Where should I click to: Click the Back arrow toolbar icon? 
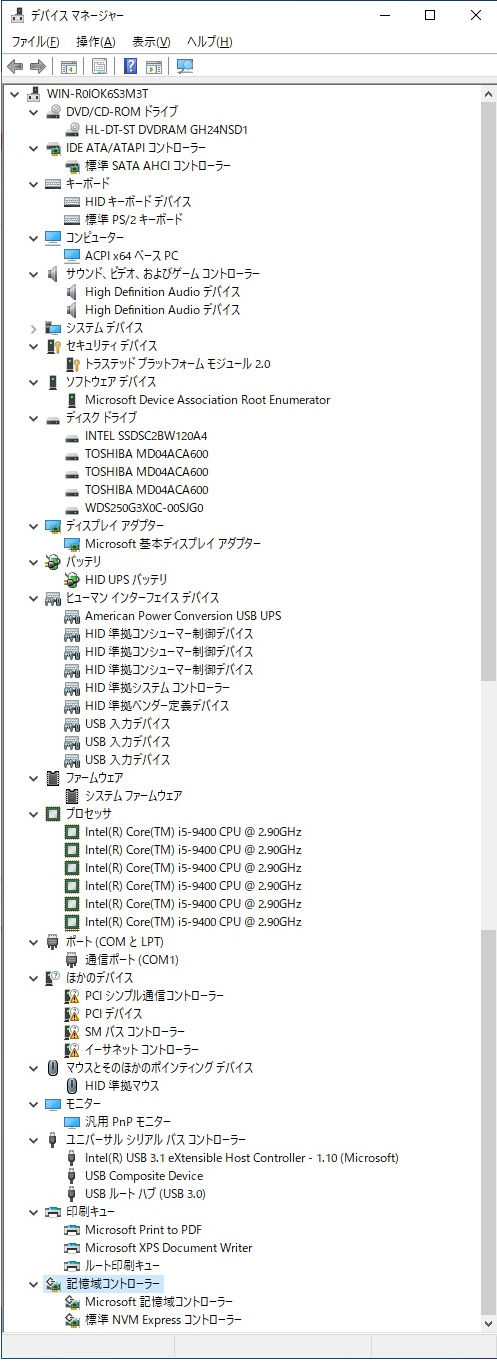tap(15, 66)
